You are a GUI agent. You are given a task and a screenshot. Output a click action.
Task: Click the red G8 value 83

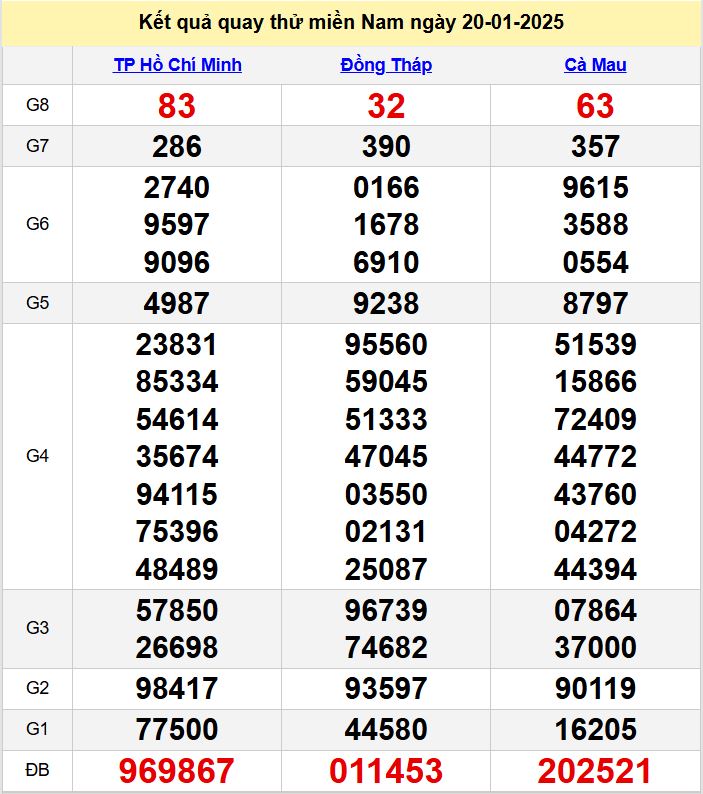177,106
